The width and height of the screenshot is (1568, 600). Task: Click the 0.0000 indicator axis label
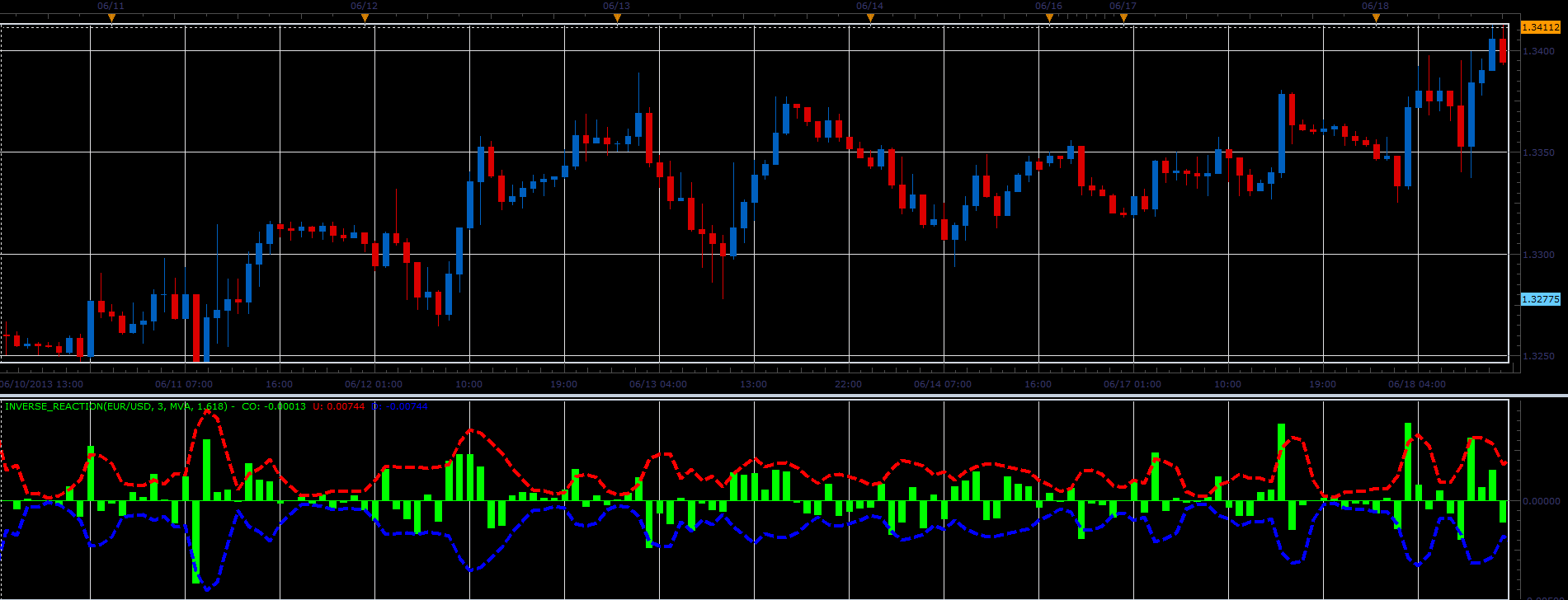[x=1537, y=501]
